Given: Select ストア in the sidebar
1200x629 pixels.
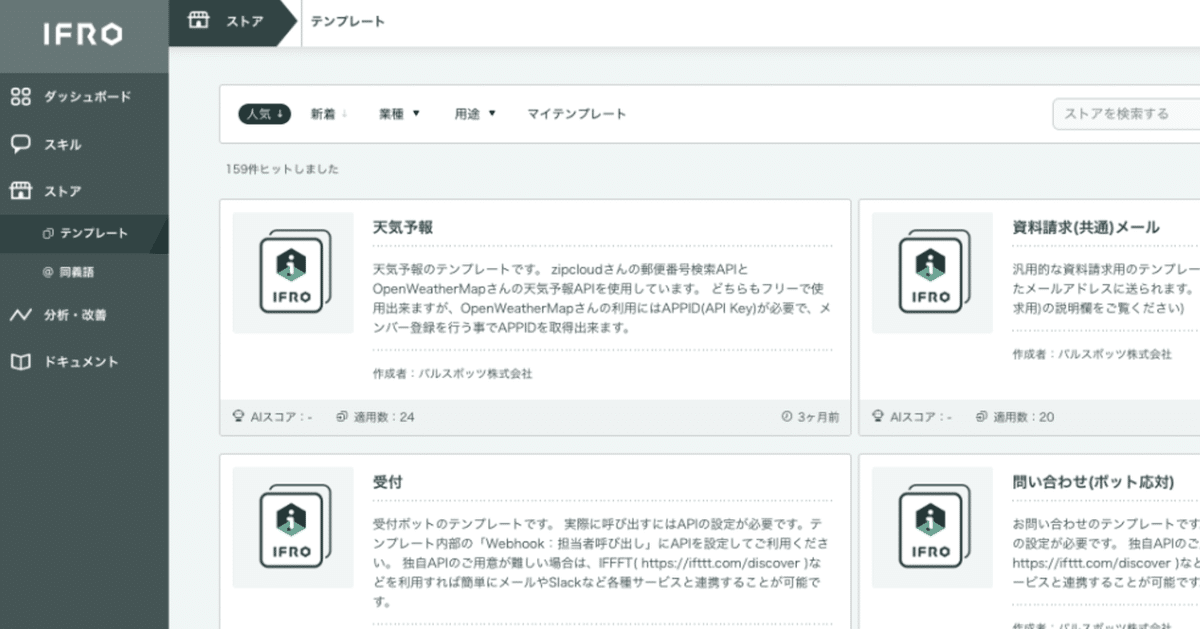Looking at the screenshot, I should coord(62,191).
